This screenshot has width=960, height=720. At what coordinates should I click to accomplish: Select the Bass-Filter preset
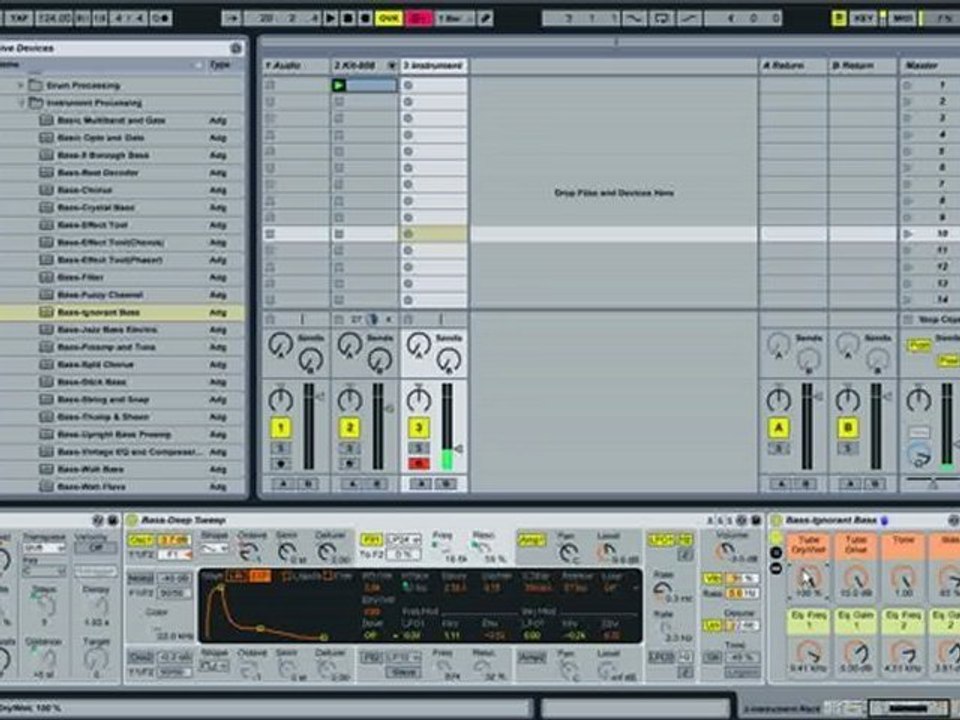click(x=81, y=277)
